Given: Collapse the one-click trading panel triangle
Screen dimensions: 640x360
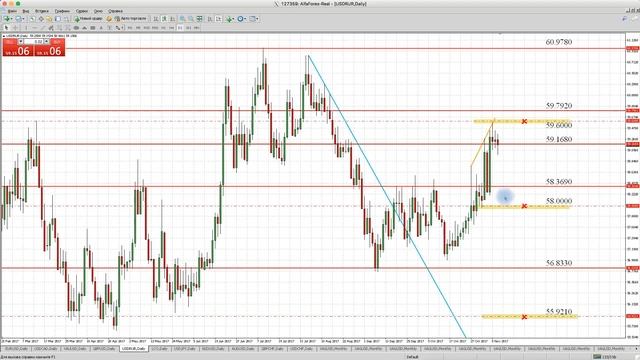Looking at the screenshot, I should [x=4, y=36].
